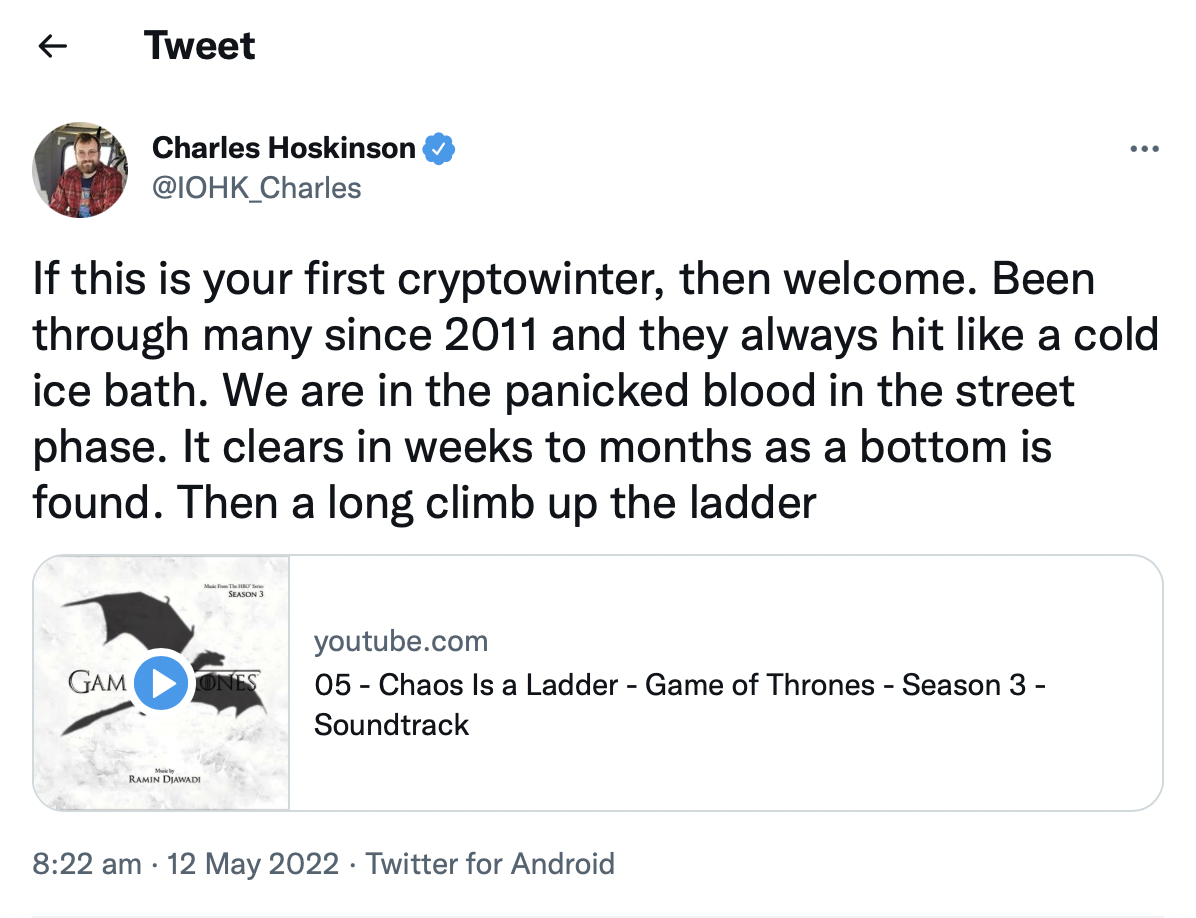Open the three-dot more options menu

tap(1143, 149)
